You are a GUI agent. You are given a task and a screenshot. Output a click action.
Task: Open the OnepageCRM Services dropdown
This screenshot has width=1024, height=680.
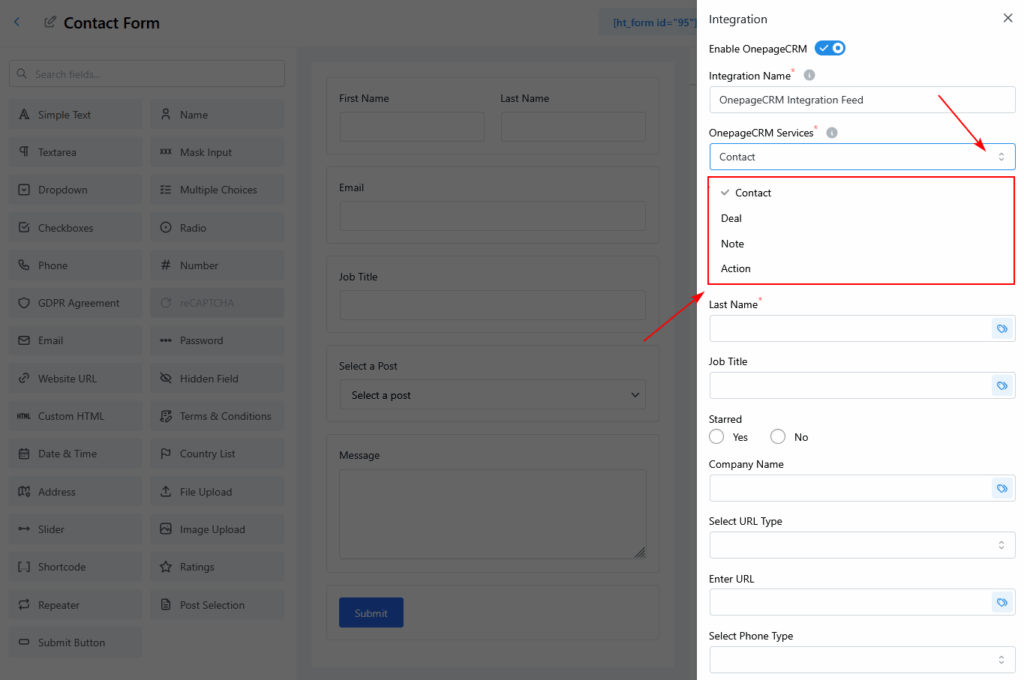[861, 157]
